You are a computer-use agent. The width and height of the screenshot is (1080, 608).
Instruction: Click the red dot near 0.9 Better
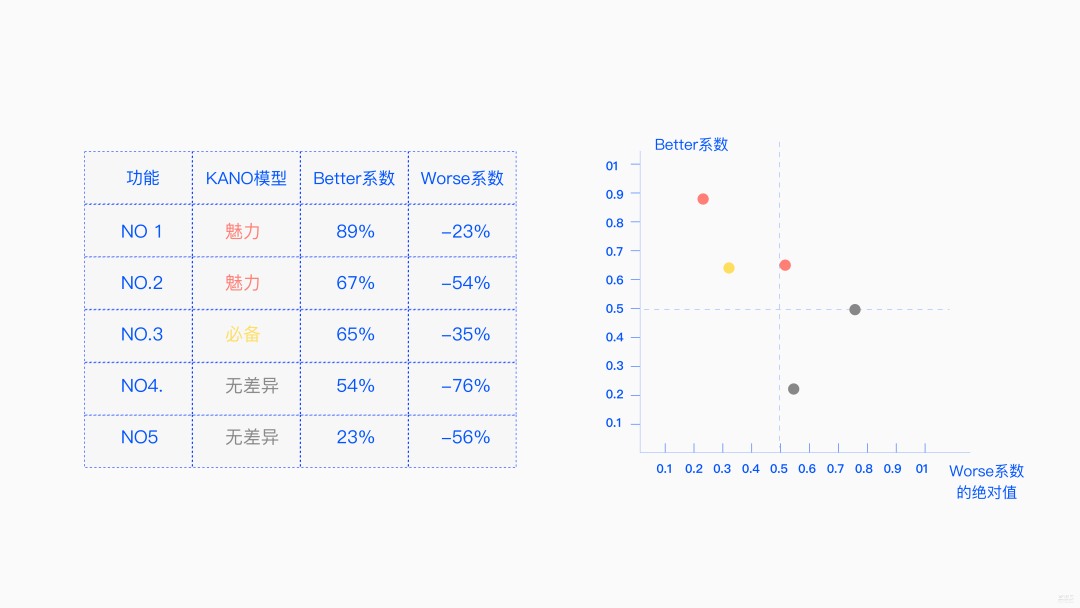point(703,199)
